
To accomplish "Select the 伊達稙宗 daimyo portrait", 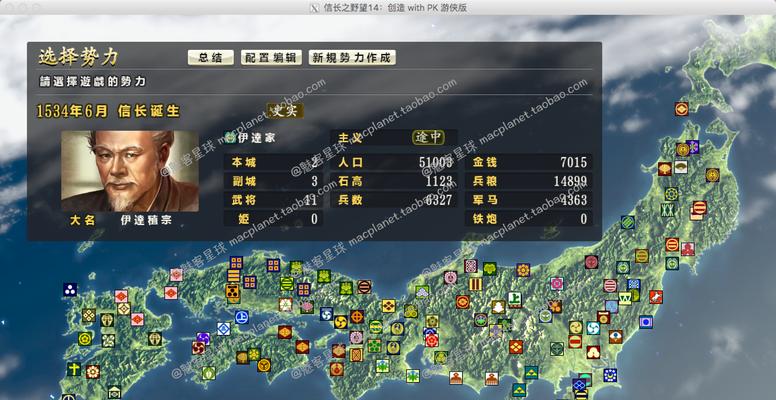I will (130, 171).
